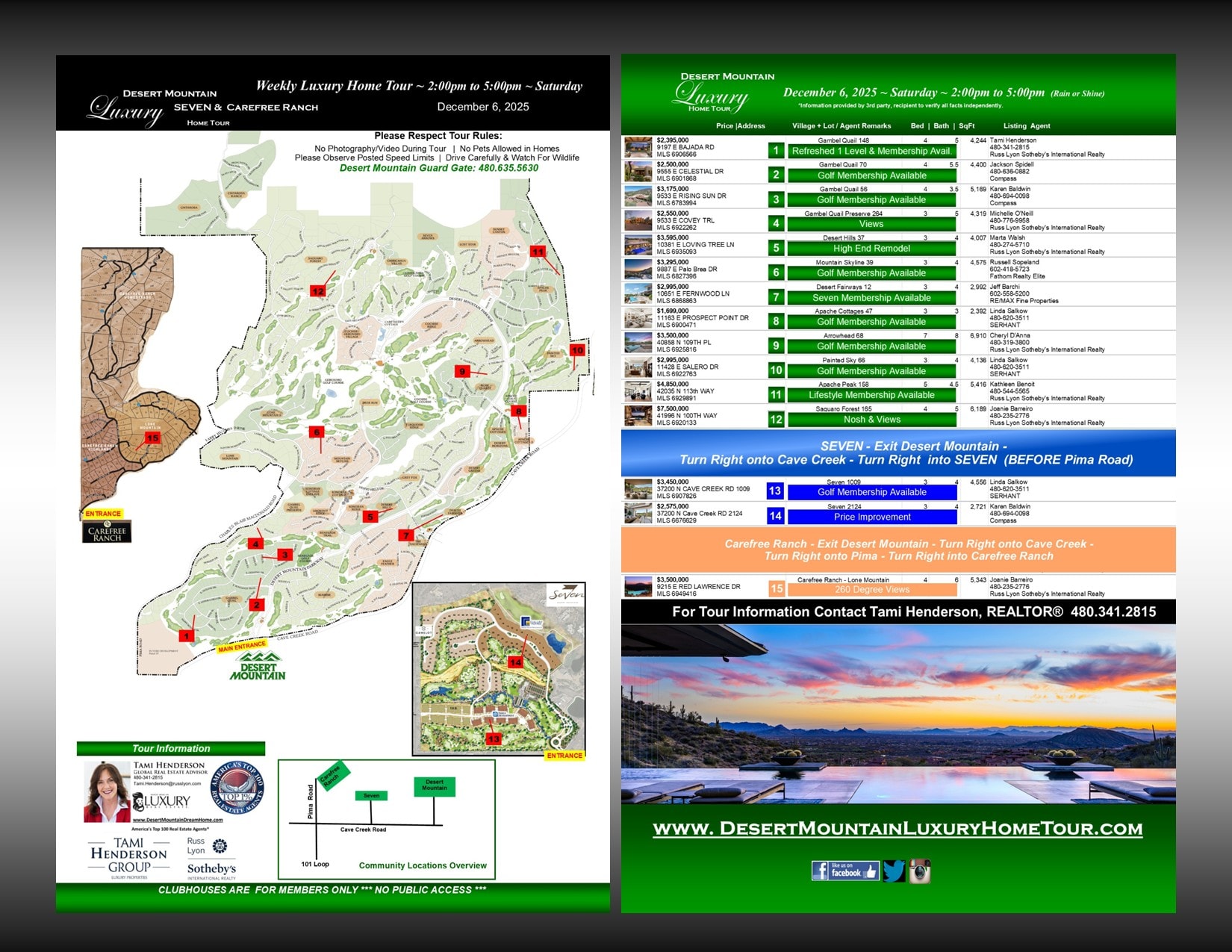The width and height of the screenshot is (1232, 952).
Task: Open thumbnail for 41996 N 100TH WAY listing
Action: point(638,416)
